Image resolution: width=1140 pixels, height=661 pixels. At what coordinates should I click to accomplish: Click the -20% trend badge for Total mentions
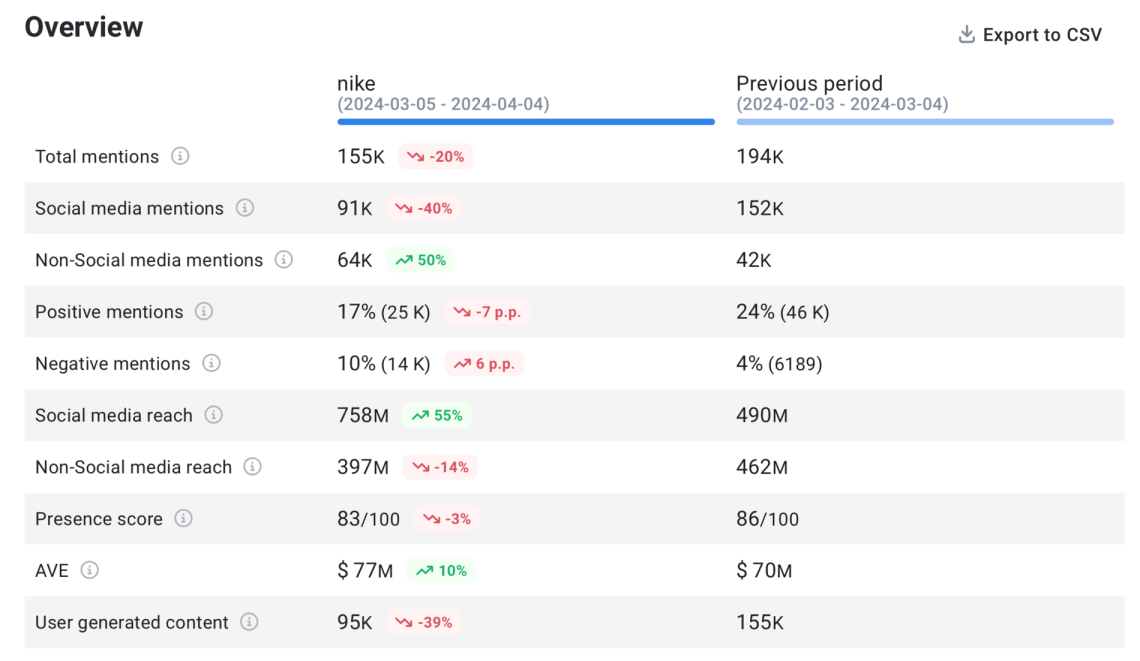click(435, 157)
